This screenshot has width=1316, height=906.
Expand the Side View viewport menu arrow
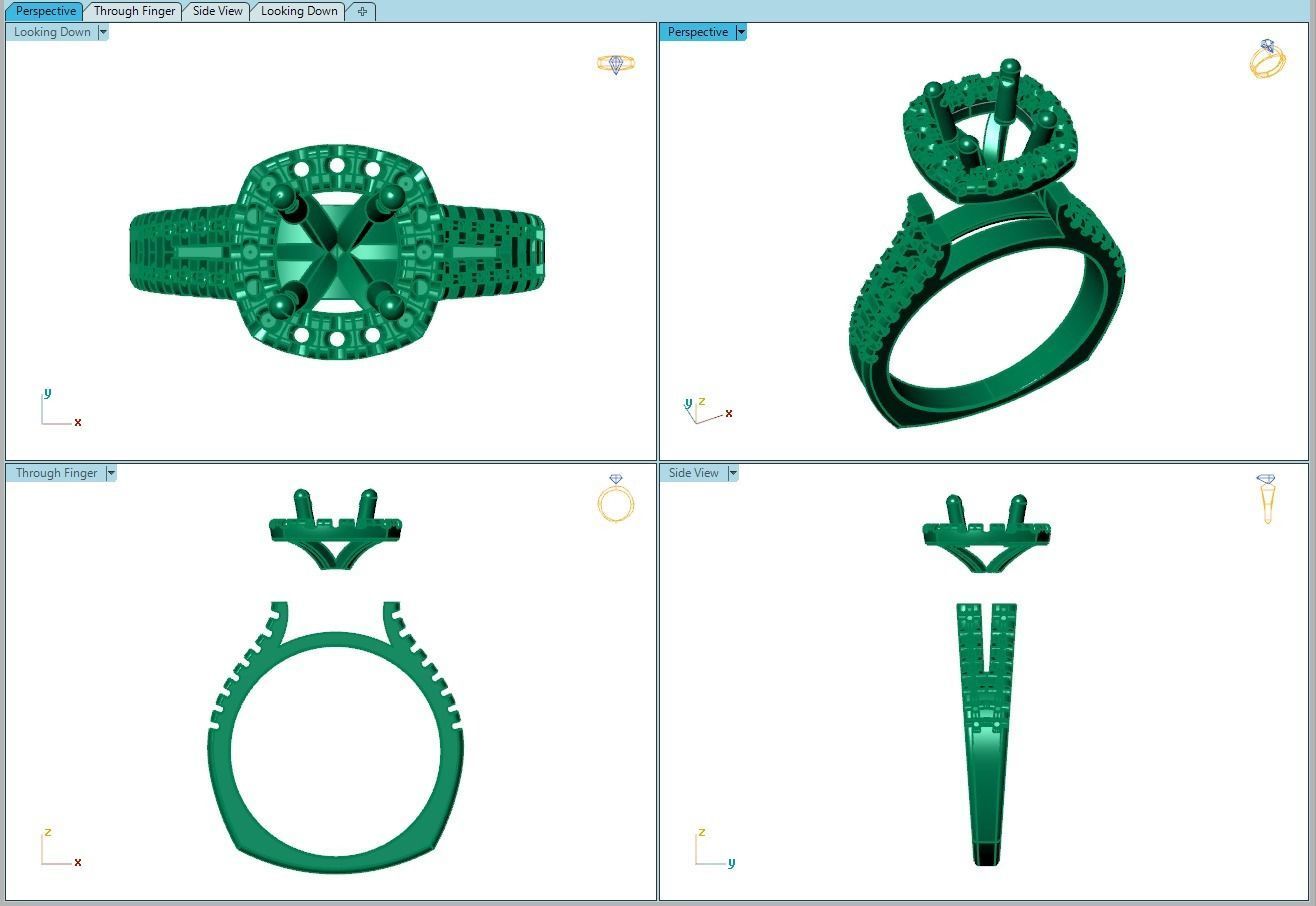pyautogui.click(x=733, y=473)
